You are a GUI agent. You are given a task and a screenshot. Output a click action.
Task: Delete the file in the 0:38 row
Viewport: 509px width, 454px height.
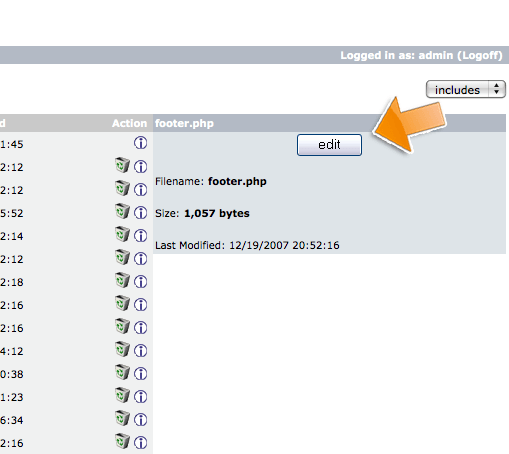click(x=122, y=373)
